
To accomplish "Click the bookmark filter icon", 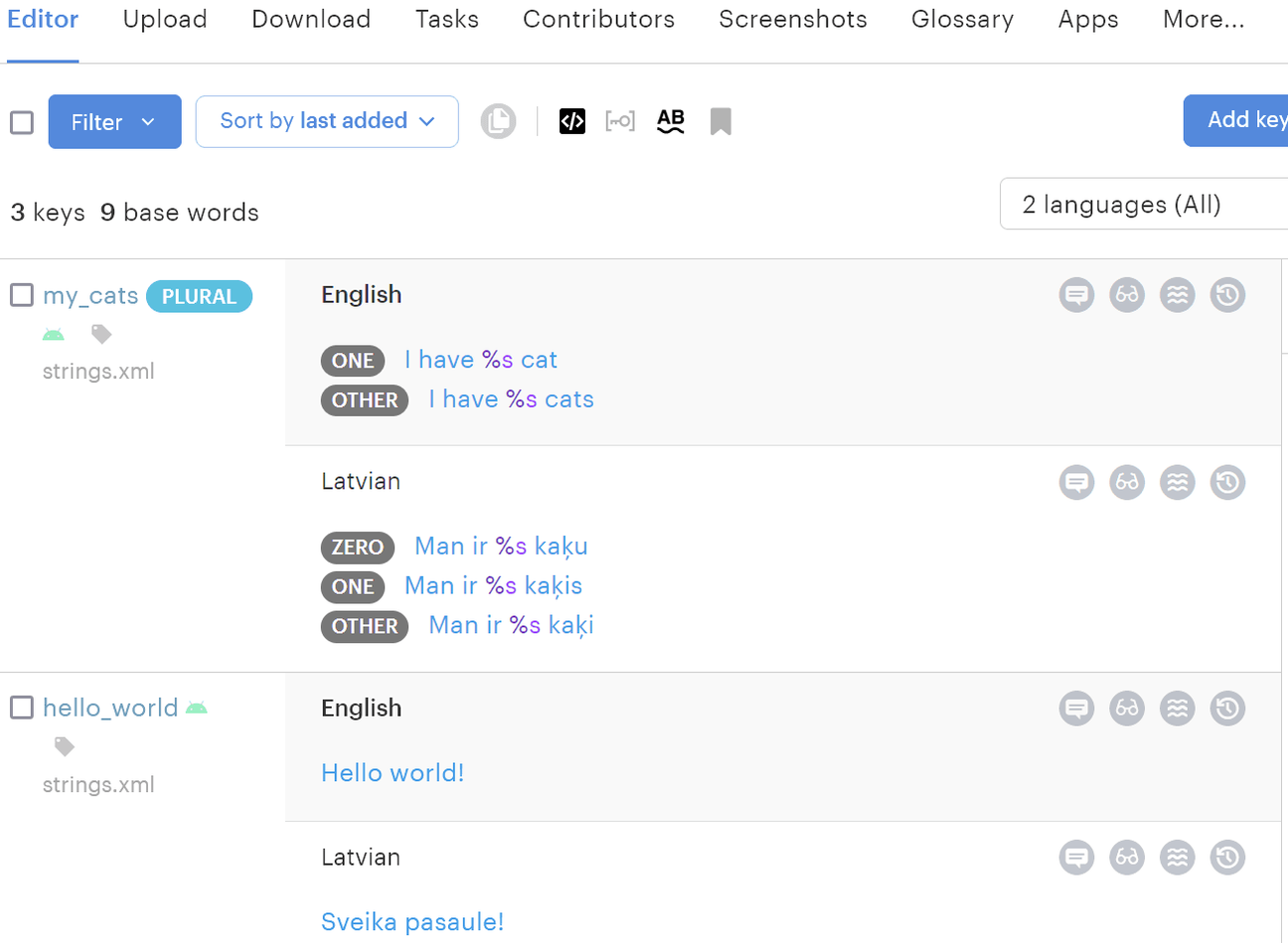I will point(720,120).
